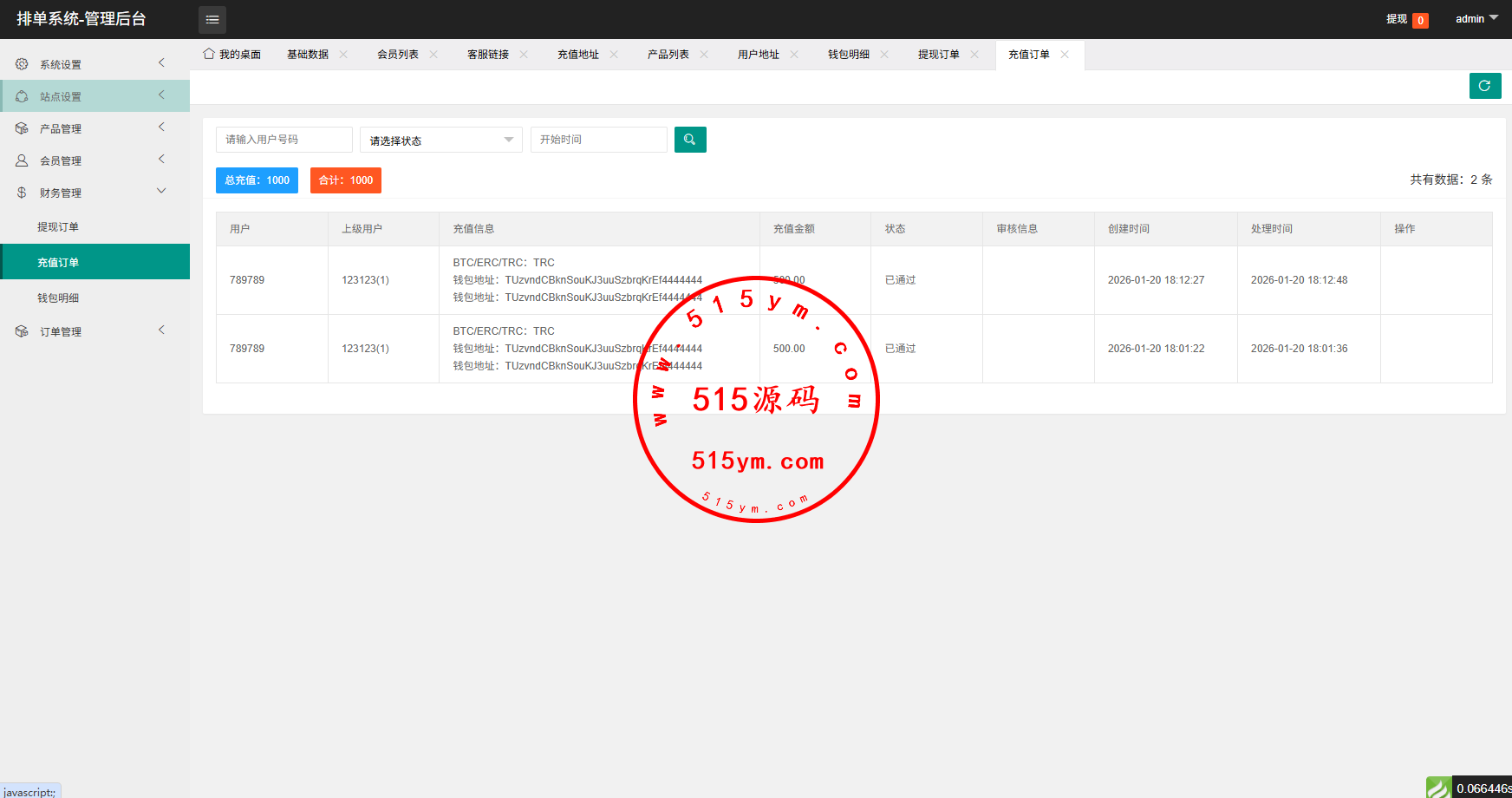This screenshot has width=1512, height=798.
Task: Close the 提现订单 tab
Action: 974,54
